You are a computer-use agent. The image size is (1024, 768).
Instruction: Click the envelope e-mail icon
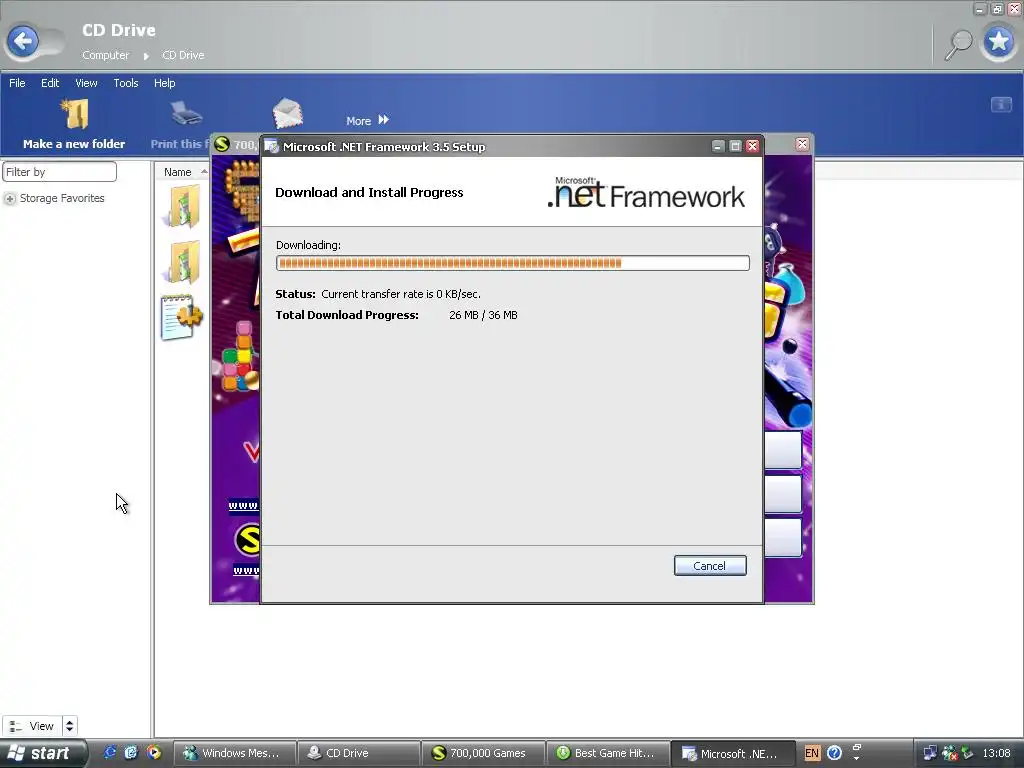point(287,114)
